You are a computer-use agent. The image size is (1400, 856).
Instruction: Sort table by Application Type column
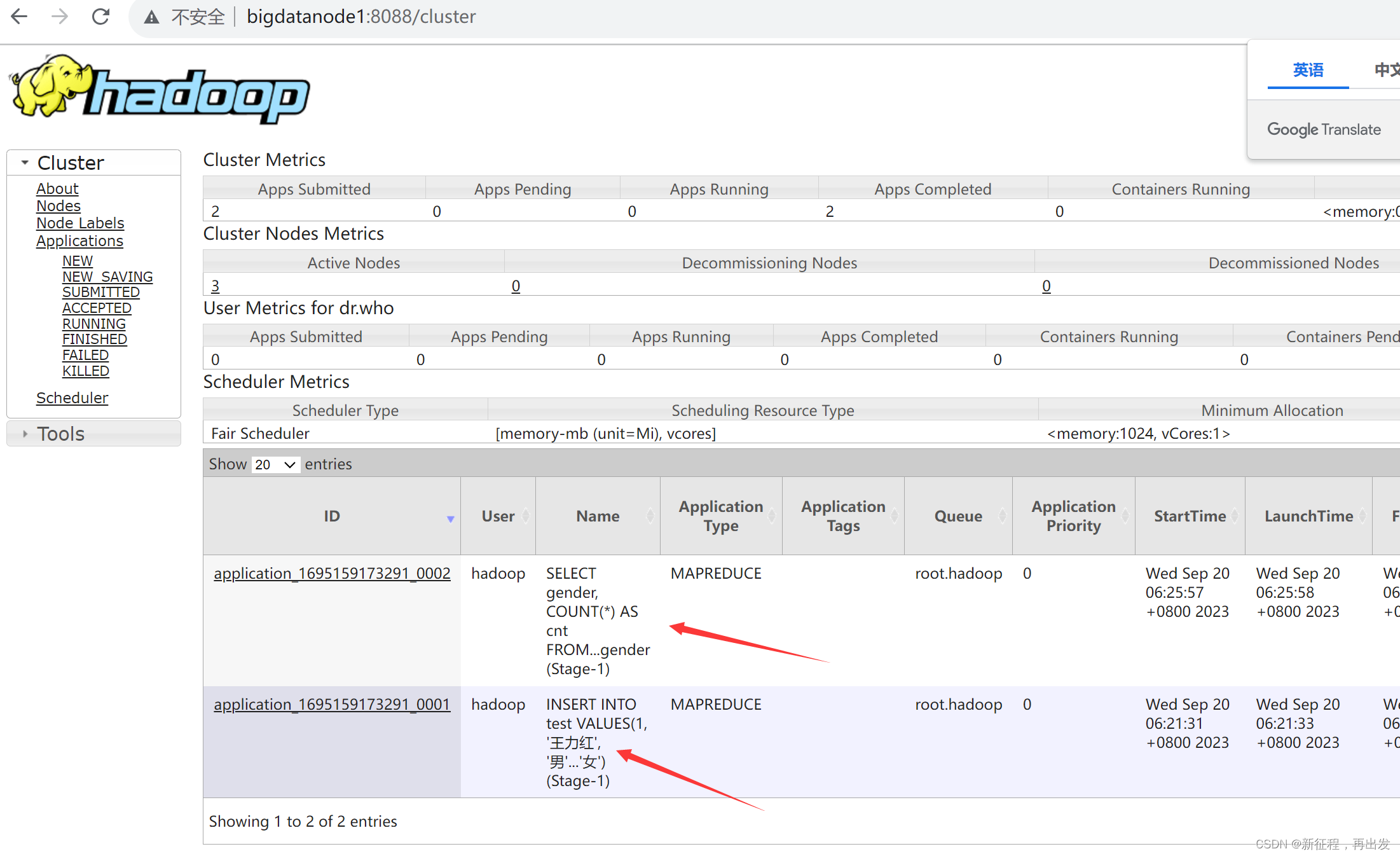(x=720, y=516)
